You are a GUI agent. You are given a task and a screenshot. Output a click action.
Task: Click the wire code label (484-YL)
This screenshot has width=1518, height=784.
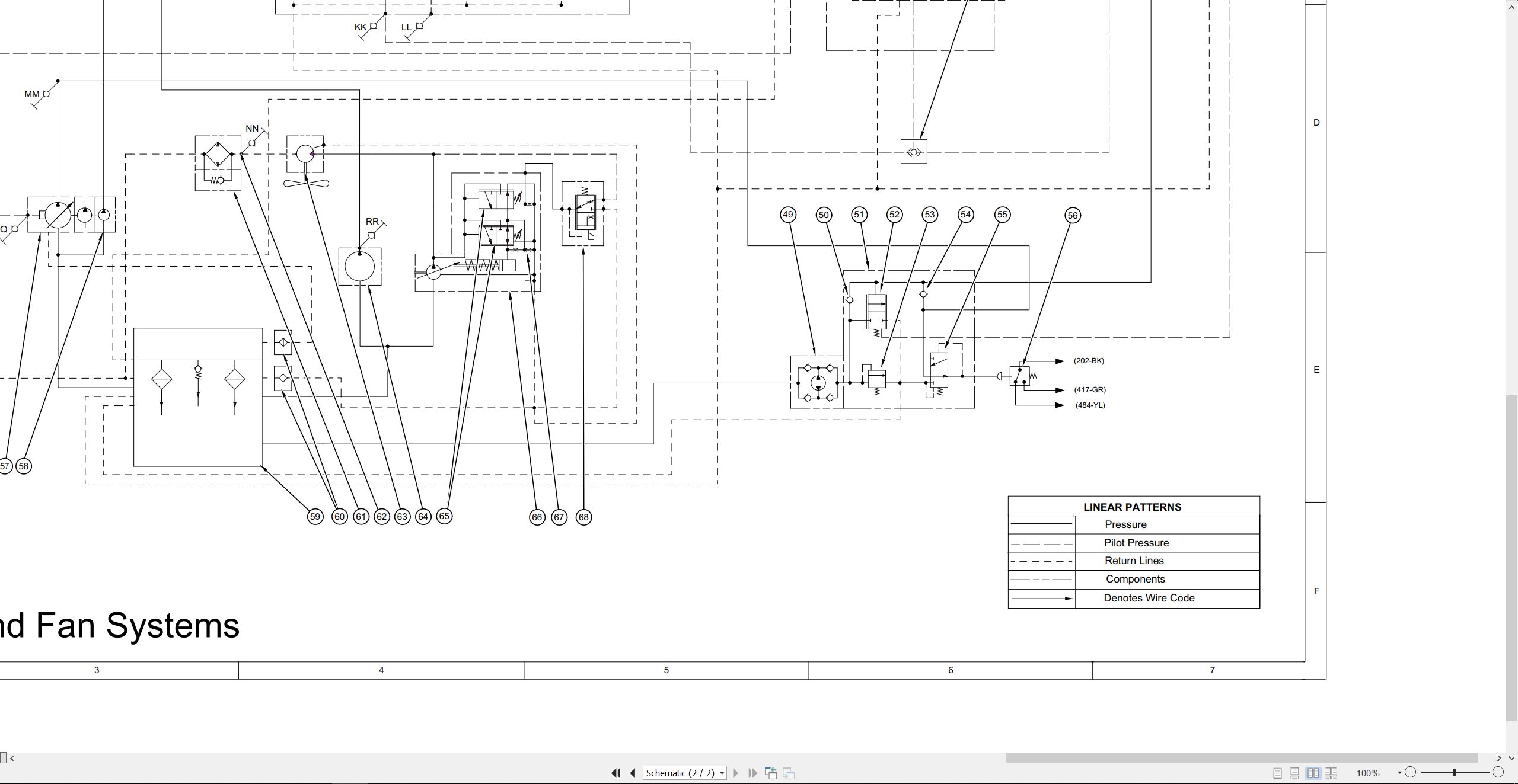coord(1090,405)
